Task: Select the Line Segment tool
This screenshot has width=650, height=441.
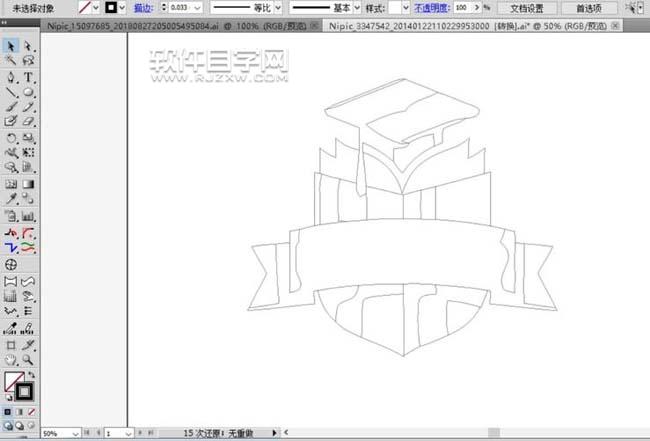Action: (11, 92)
